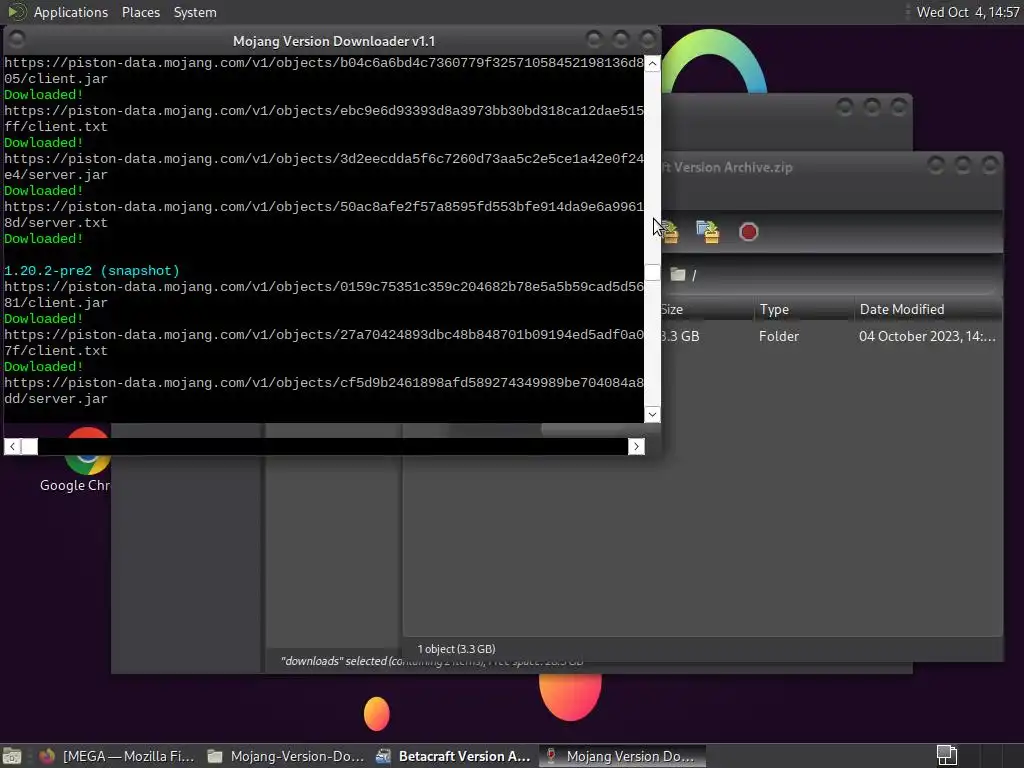Click the horizontal scrollbar thumb in downloader
This screenshot has width=1024, height=768.
click(29, 446)
